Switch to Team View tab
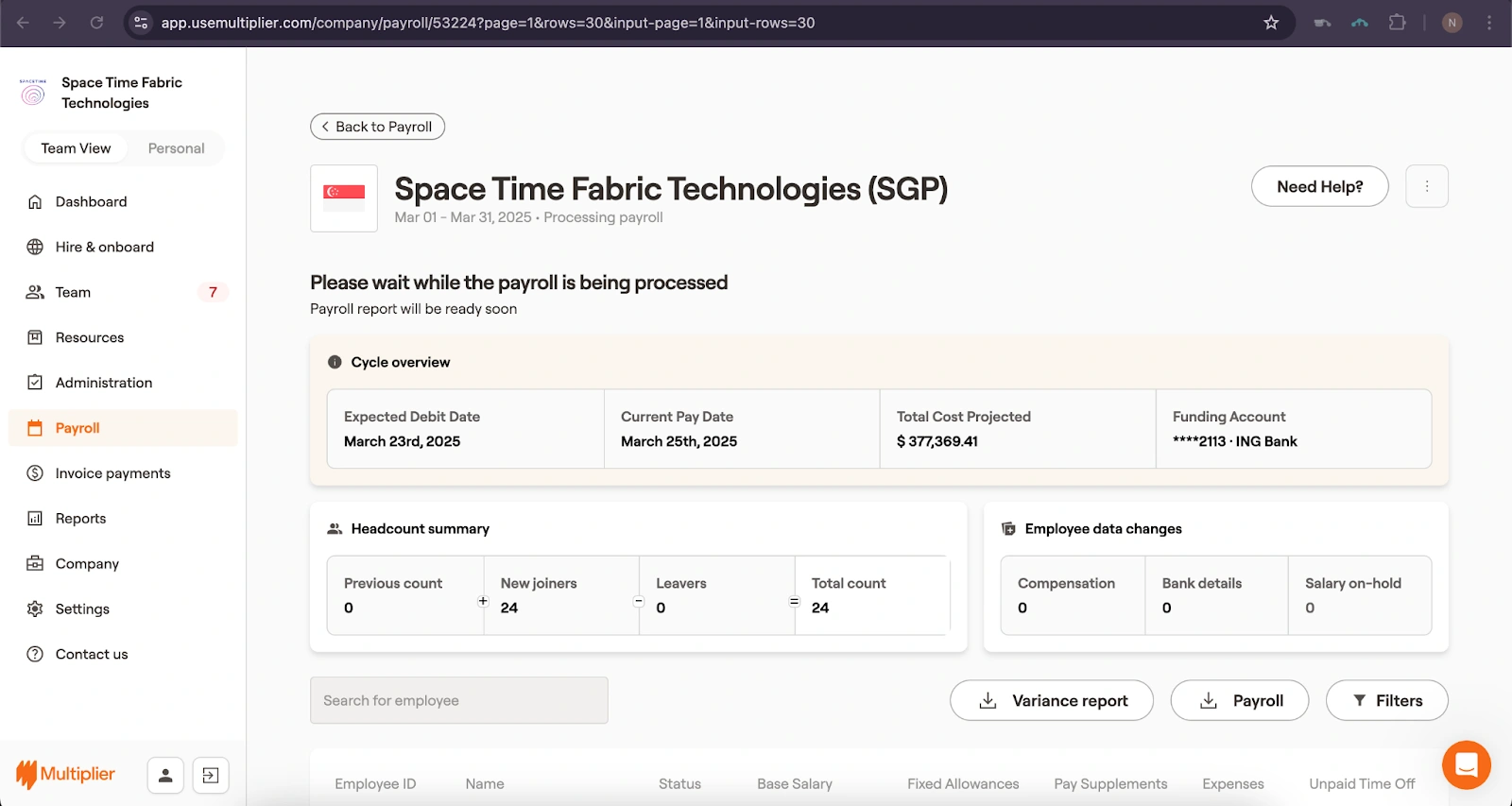 click(77, 148)
